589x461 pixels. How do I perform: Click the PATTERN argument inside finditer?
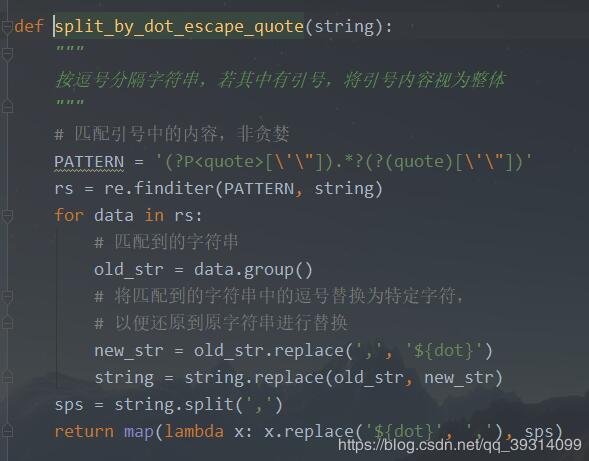258,189
